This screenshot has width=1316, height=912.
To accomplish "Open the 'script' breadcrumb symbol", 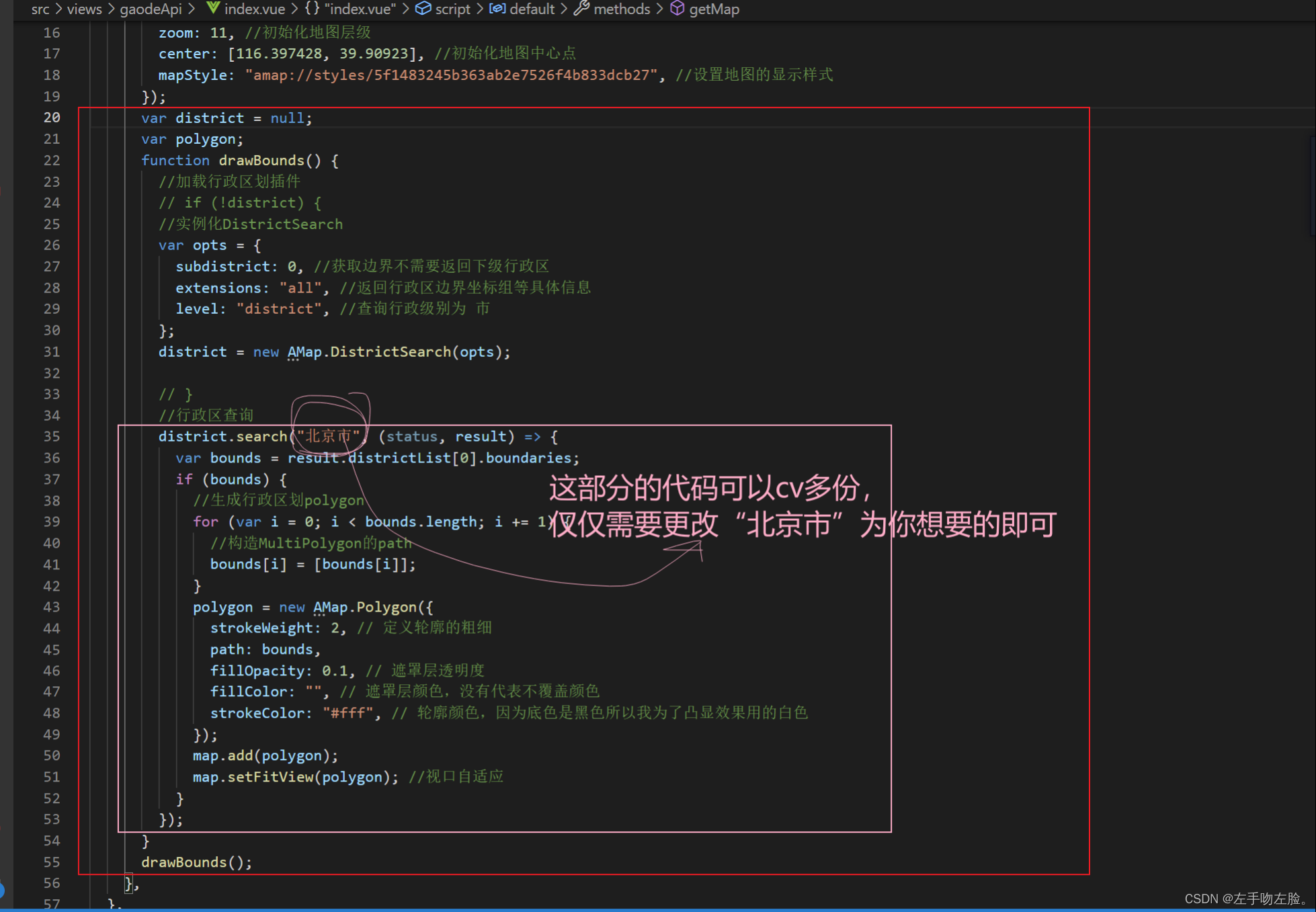I will pos(452,9).
